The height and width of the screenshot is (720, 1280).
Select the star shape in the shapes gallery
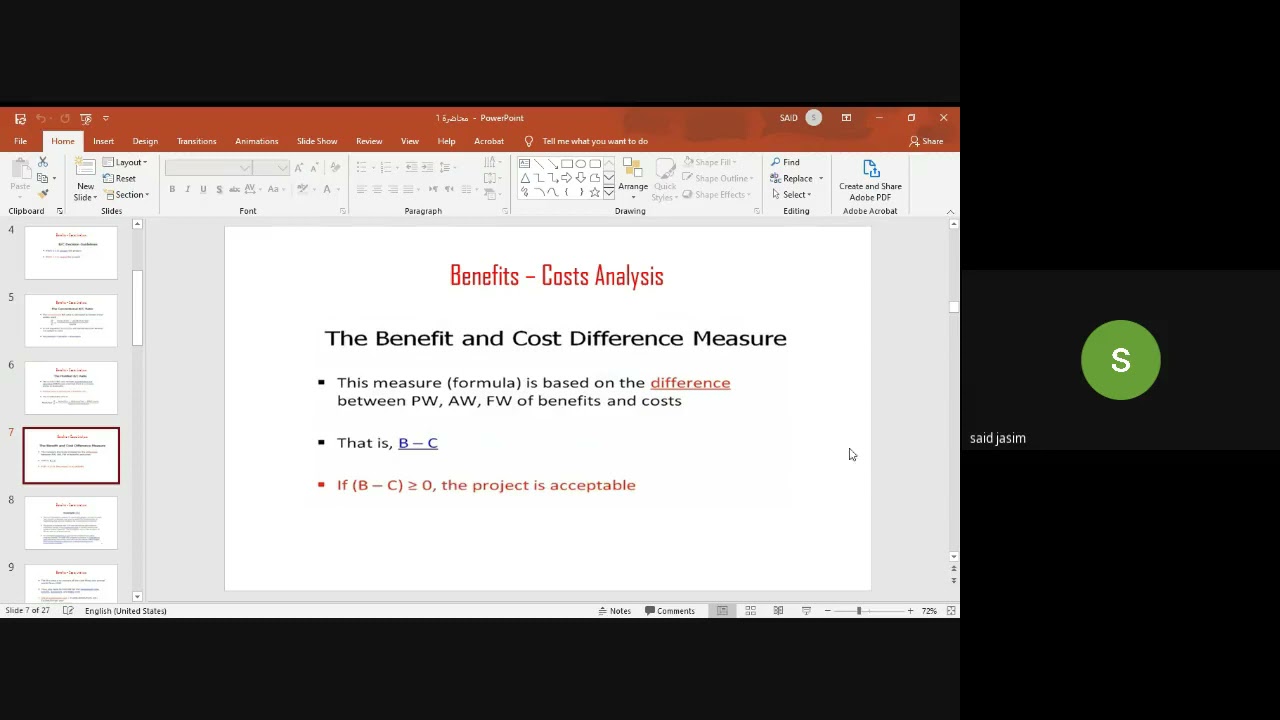point(595,192)
